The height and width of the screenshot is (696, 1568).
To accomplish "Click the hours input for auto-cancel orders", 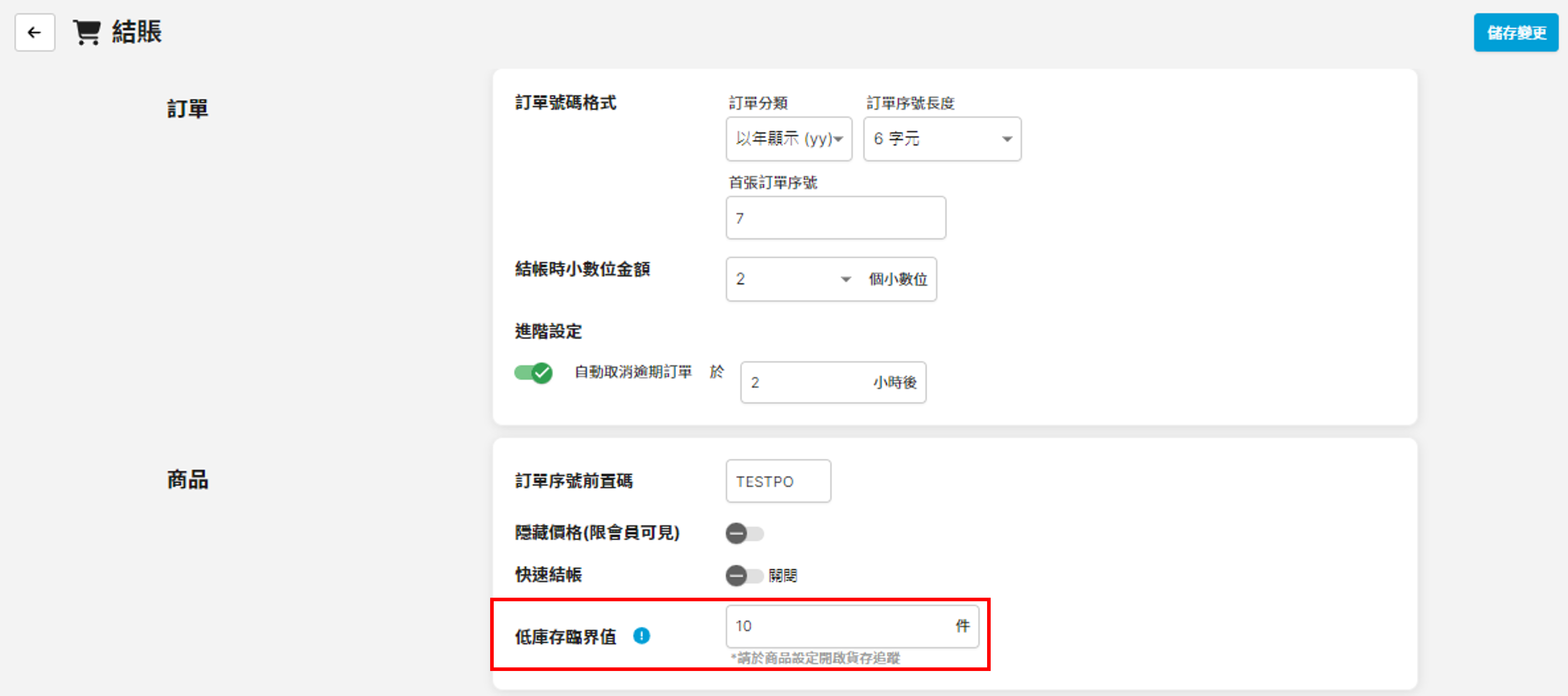I will tap(807, 382).
